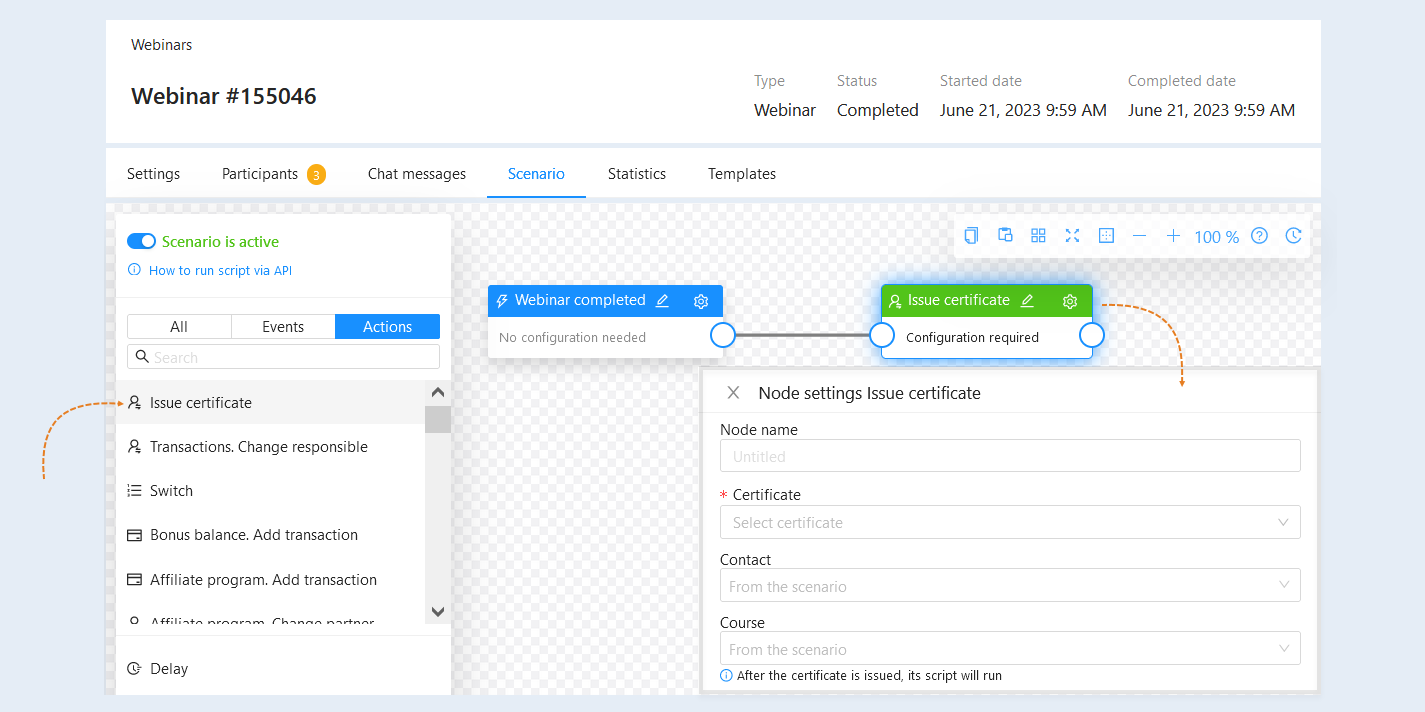Open history via the clock arrow icon
This screenshot has width=1425, height=712.
point(1293,236)
